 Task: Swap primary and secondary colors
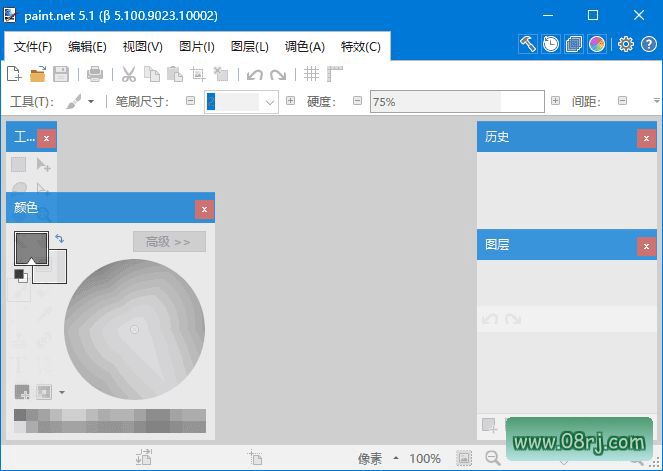(x=59, y=239)
